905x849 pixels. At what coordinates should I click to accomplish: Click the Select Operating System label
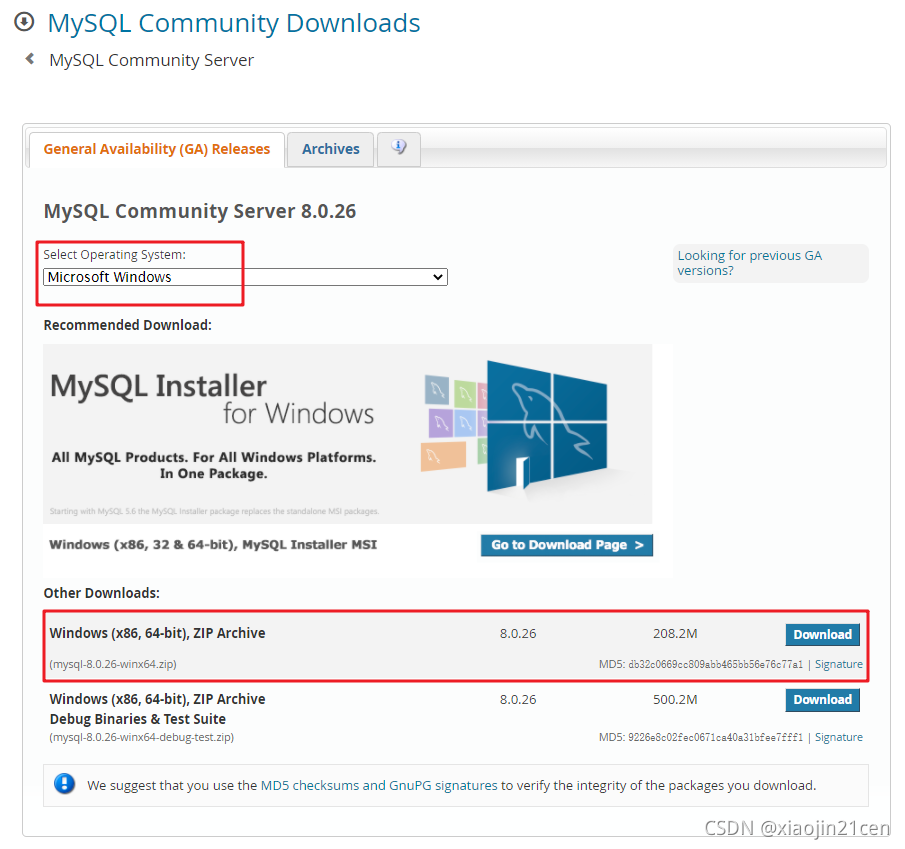115,255
